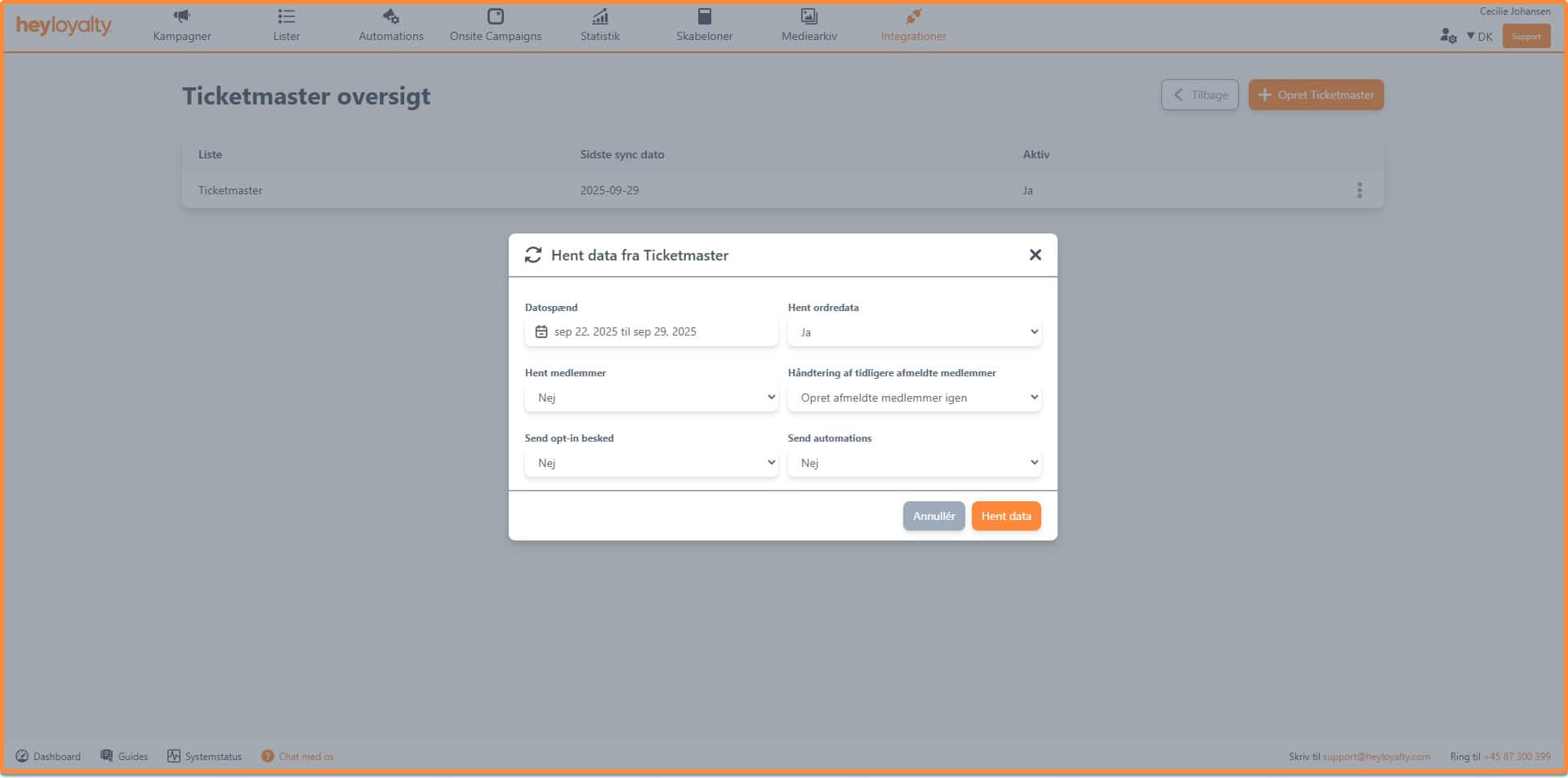Open Statistik chart icon
The width and height of the screenshot is (1568, 778).
[x=599, y=16]
